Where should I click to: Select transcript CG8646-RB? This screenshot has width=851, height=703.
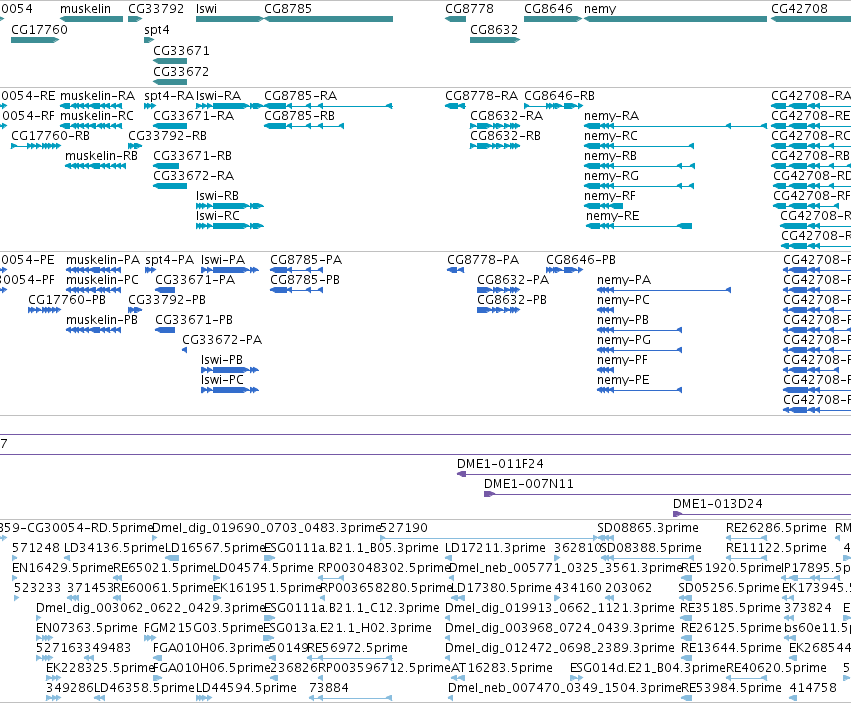[554, 106]
